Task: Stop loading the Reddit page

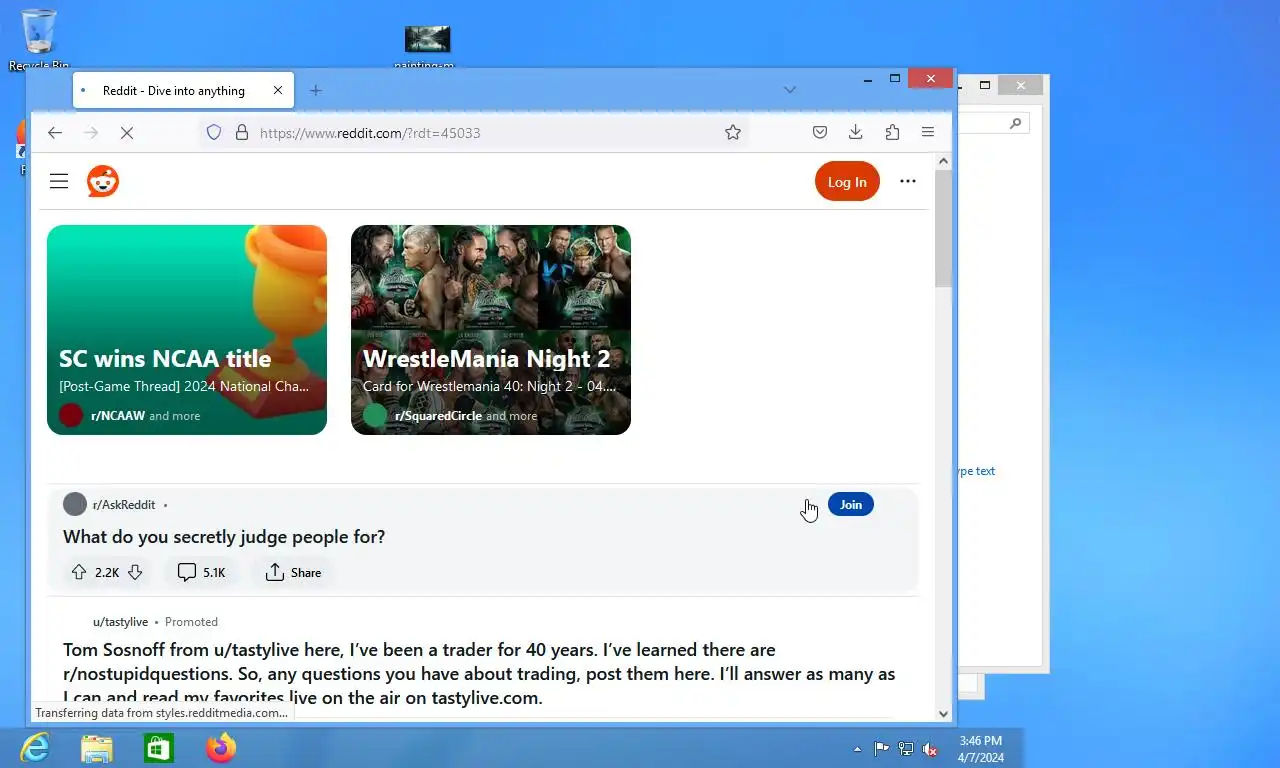Action: (127, 132)
